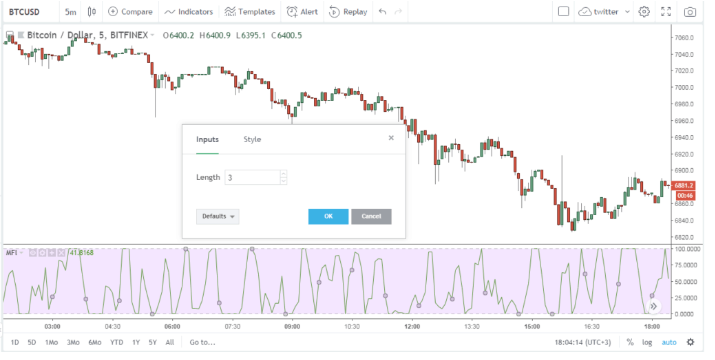
Task: Switch to the Style tab
Action: [252, 140]
